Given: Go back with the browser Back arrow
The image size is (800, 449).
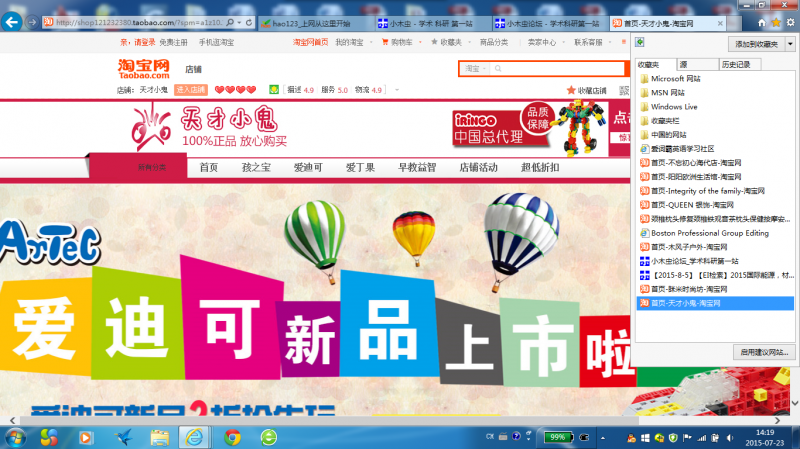Looking at the screenshot, I should coord(12,22).
